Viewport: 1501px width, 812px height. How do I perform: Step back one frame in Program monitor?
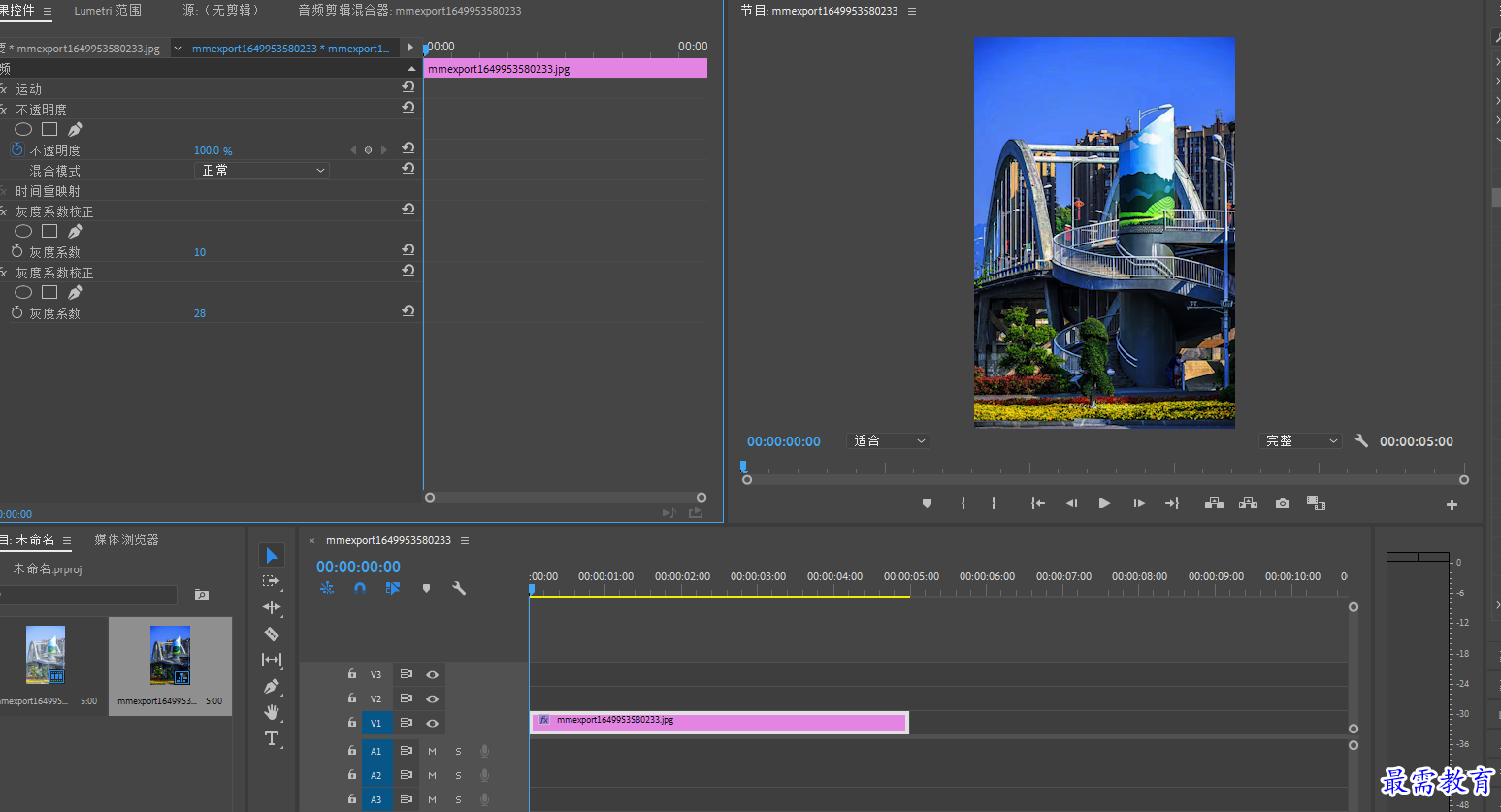(1071, 503)
